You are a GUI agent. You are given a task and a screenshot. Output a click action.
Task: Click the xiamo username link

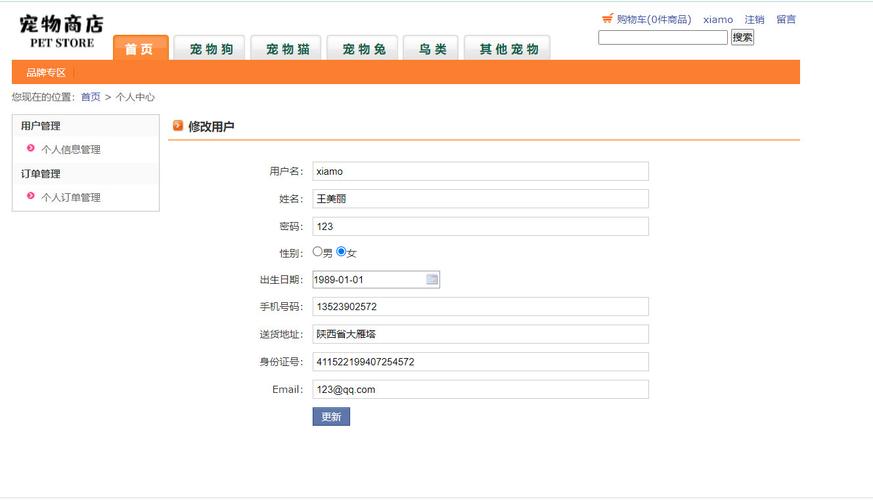[718, 19]
